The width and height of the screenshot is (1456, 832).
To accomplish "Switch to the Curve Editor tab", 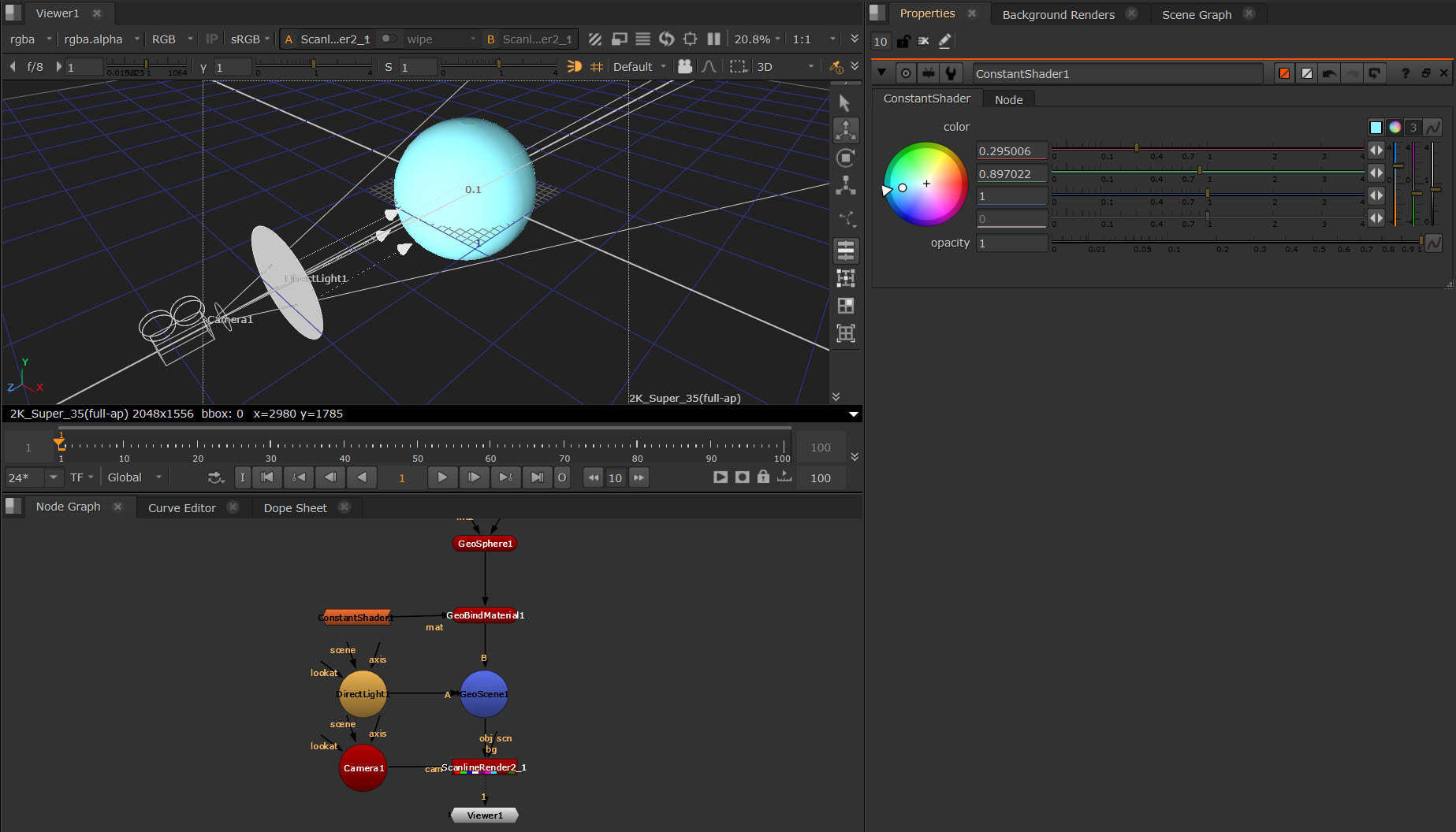I will (181, 508).
